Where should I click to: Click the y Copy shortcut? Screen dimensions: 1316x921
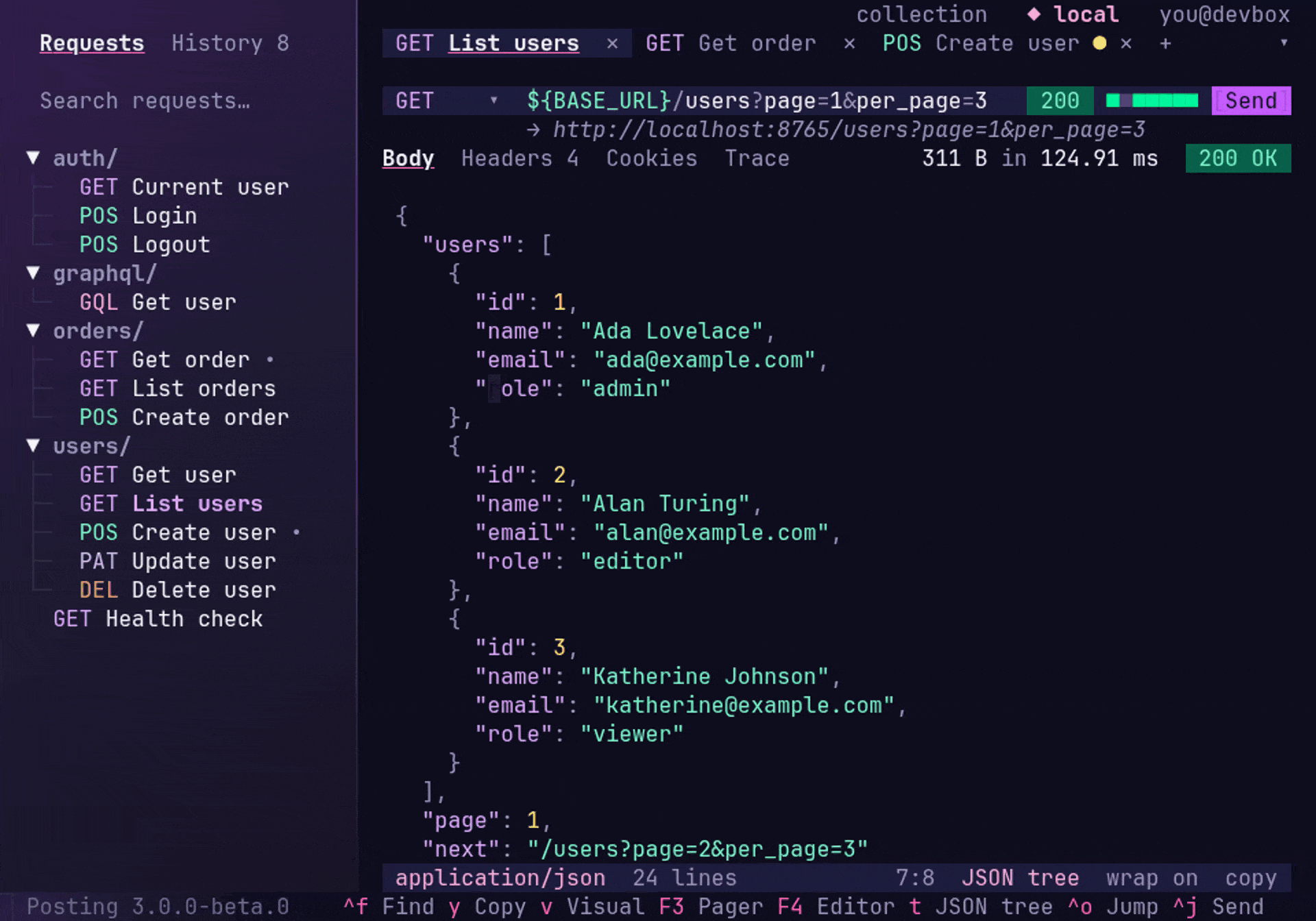pos(487,907)
